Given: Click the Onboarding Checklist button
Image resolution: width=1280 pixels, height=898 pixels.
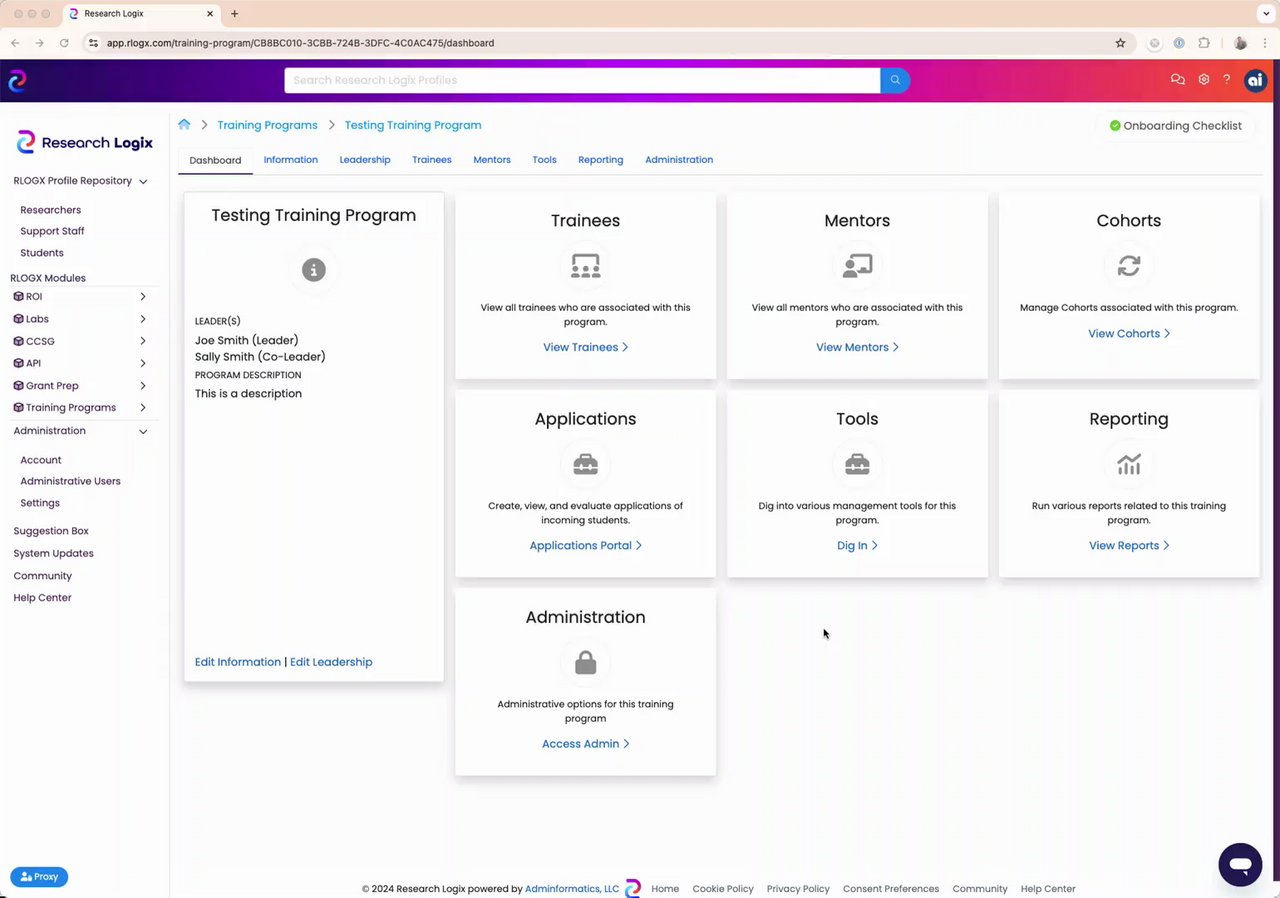Looking at the screenshot, I should tap(1175, 126).
